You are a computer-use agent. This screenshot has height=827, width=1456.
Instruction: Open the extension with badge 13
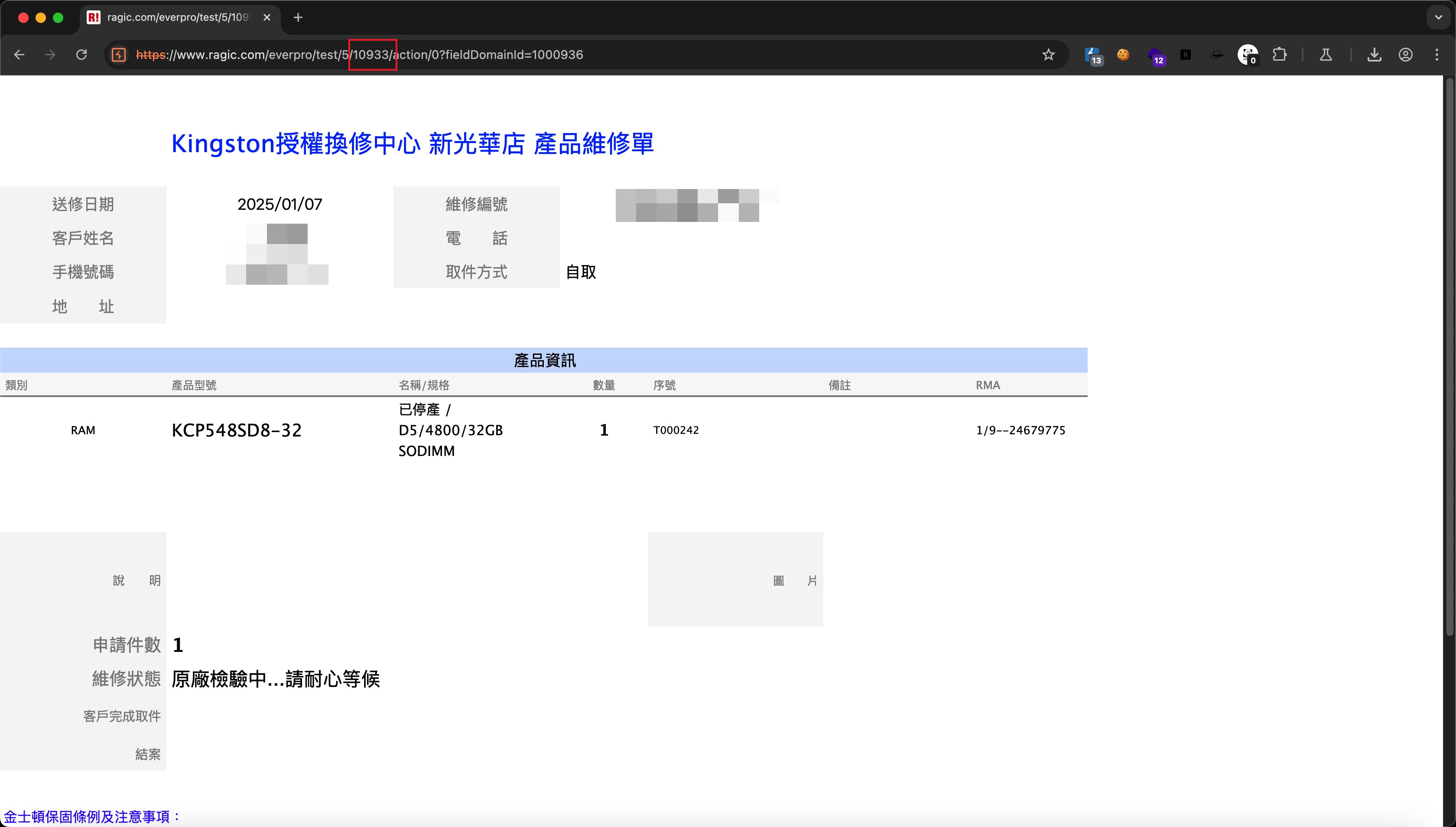[1093, 55]
